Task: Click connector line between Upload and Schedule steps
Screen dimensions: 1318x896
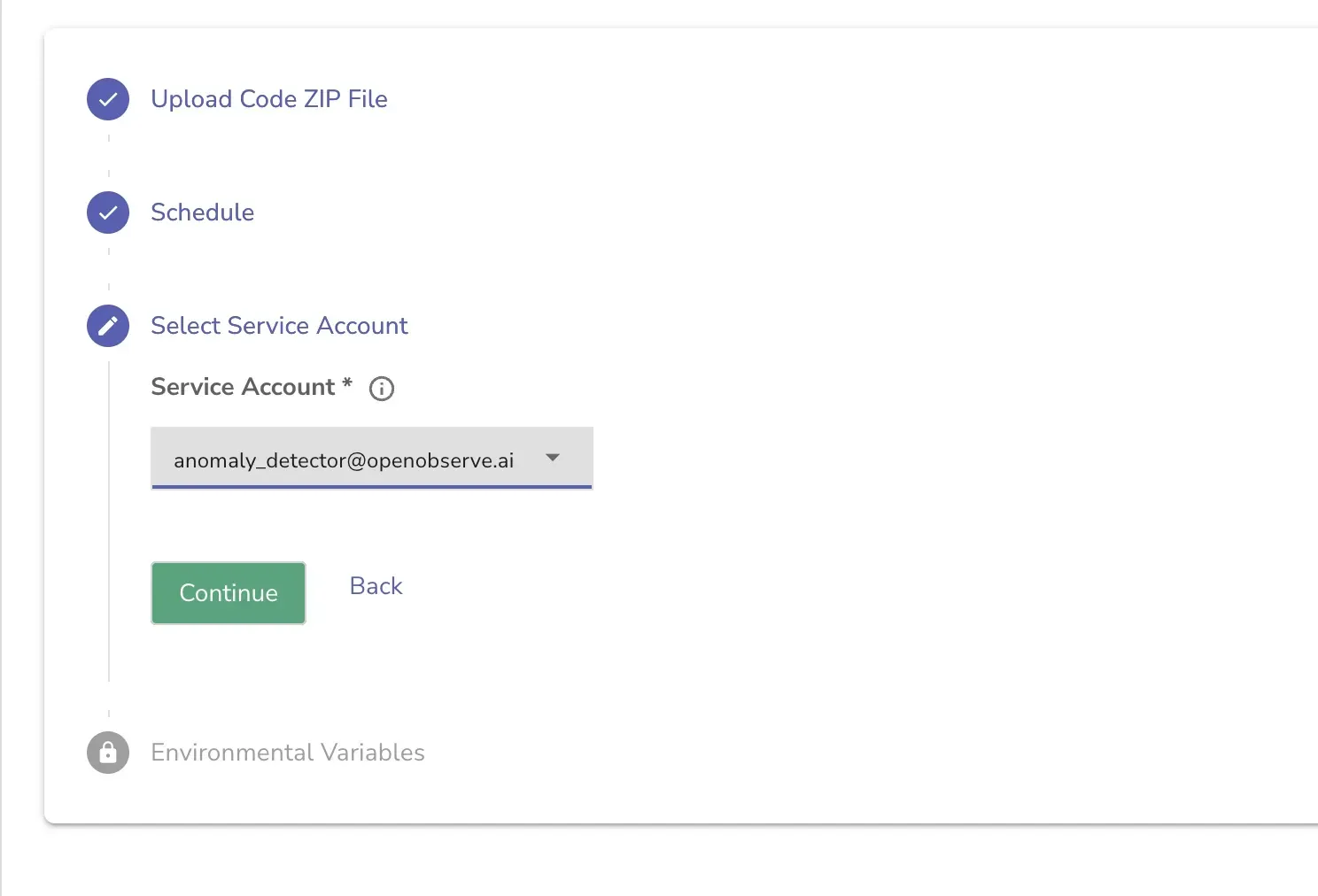Action: point(109,156)
